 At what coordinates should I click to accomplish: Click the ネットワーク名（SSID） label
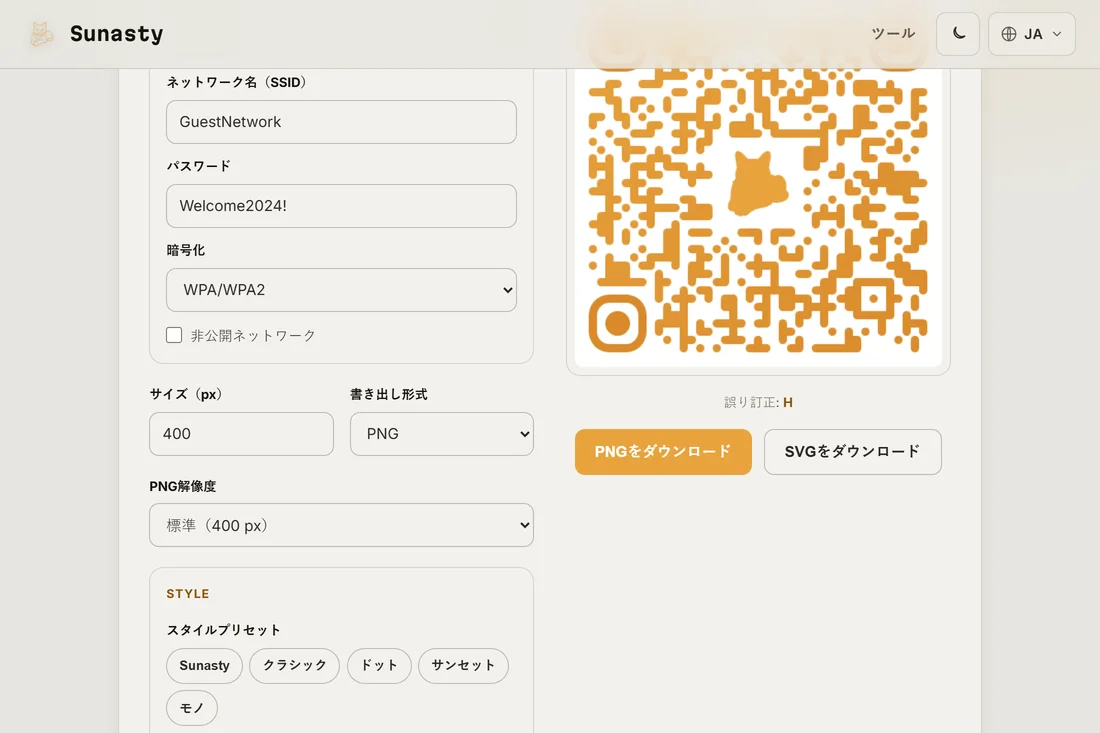236,82
